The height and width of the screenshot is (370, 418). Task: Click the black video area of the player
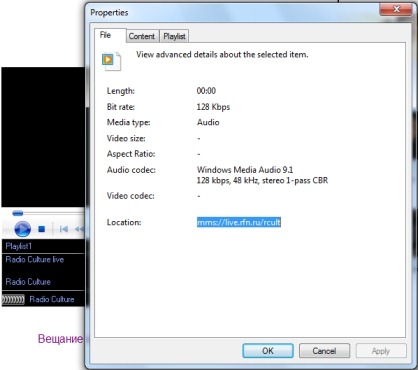point(43,137)
